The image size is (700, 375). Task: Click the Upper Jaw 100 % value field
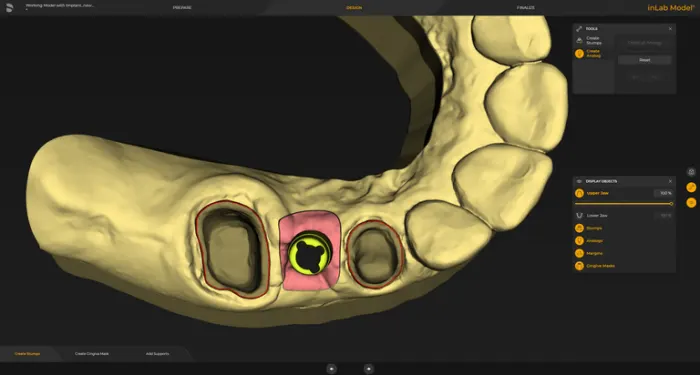[664, 193]
